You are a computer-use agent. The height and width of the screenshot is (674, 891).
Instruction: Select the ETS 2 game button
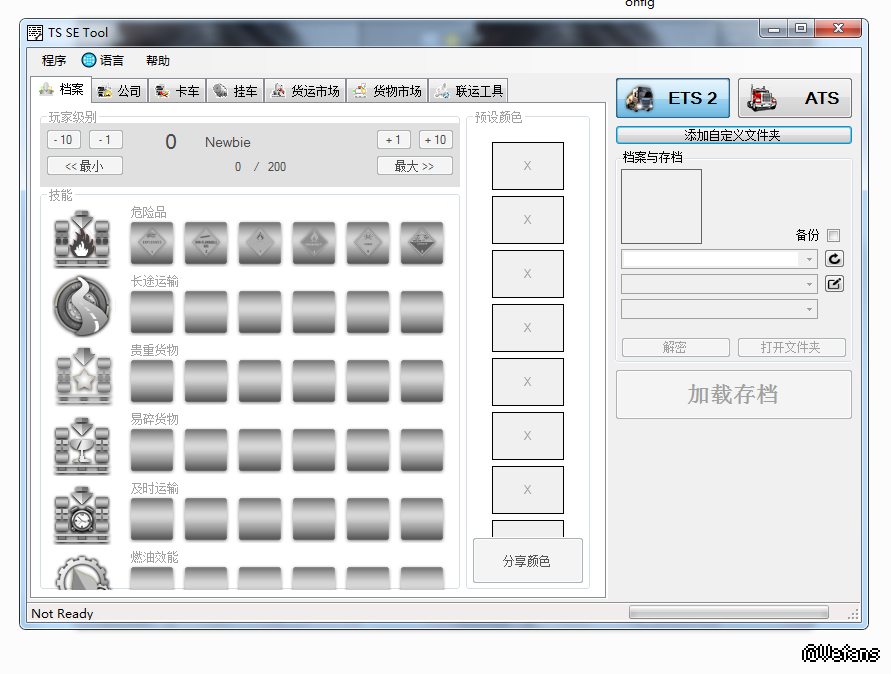tap(672, 98)
